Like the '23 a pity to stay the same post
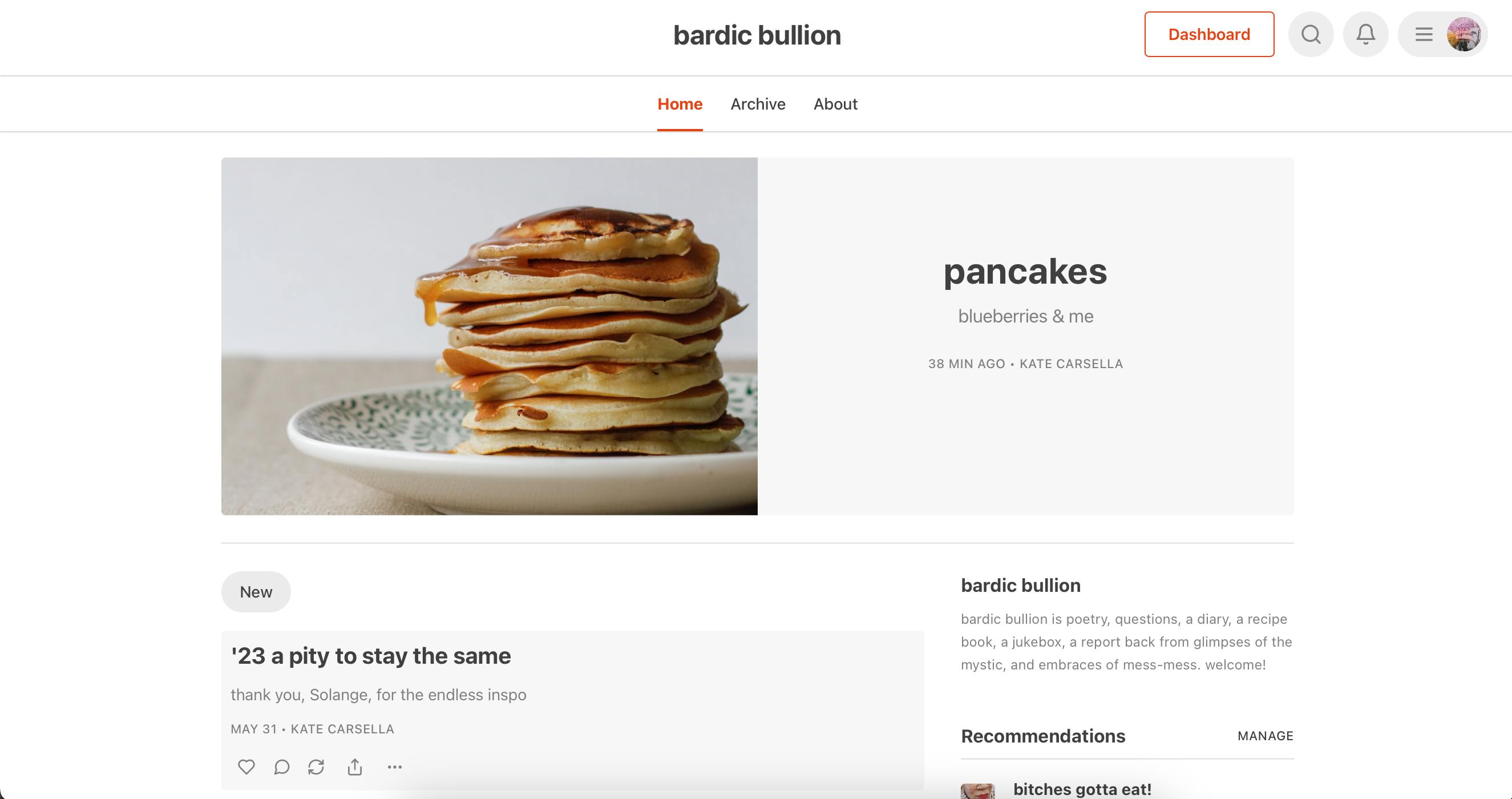 click(x=246, y=766)
